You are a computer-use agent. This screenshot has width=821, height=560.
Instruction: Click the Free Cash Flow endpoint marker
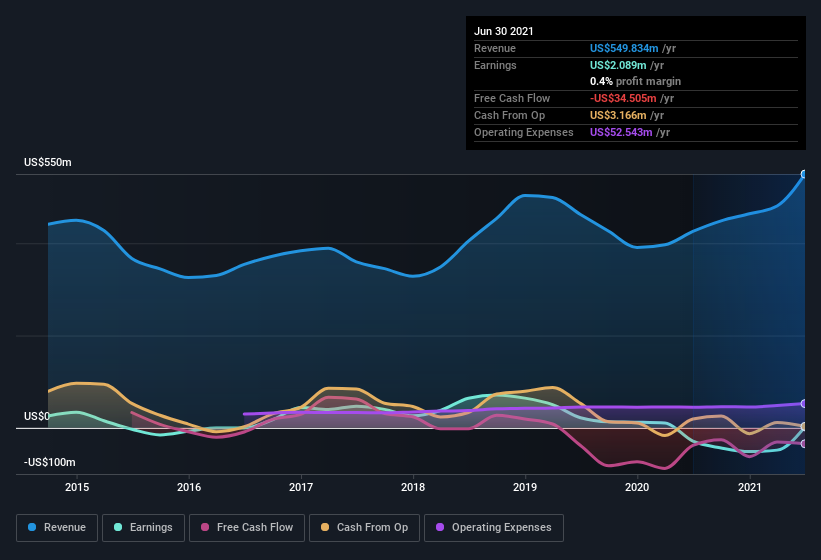pos(804,444)
